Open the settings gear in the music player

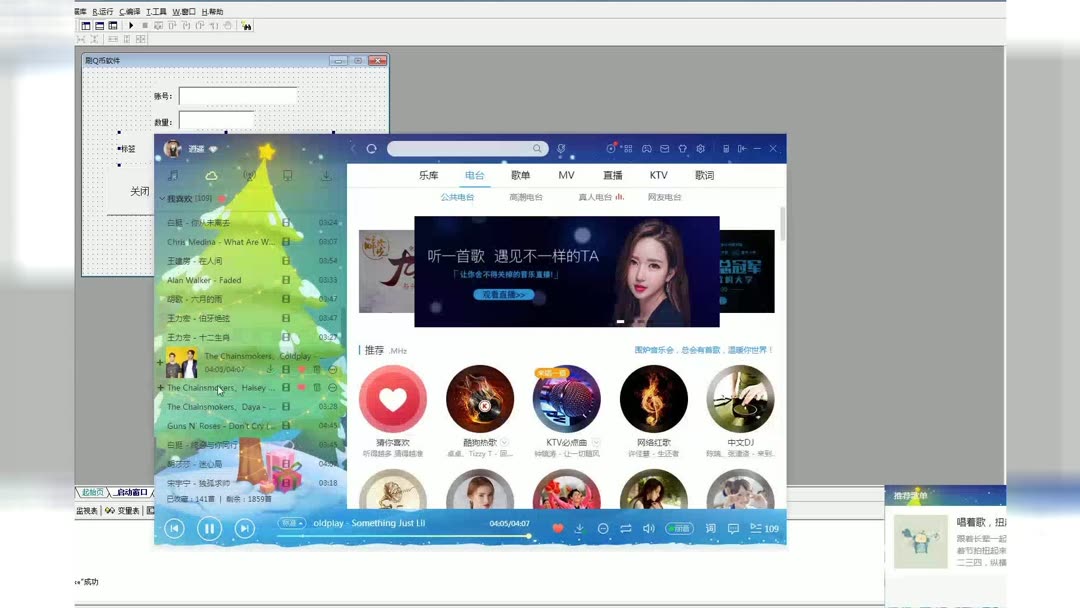coord(700,148)
